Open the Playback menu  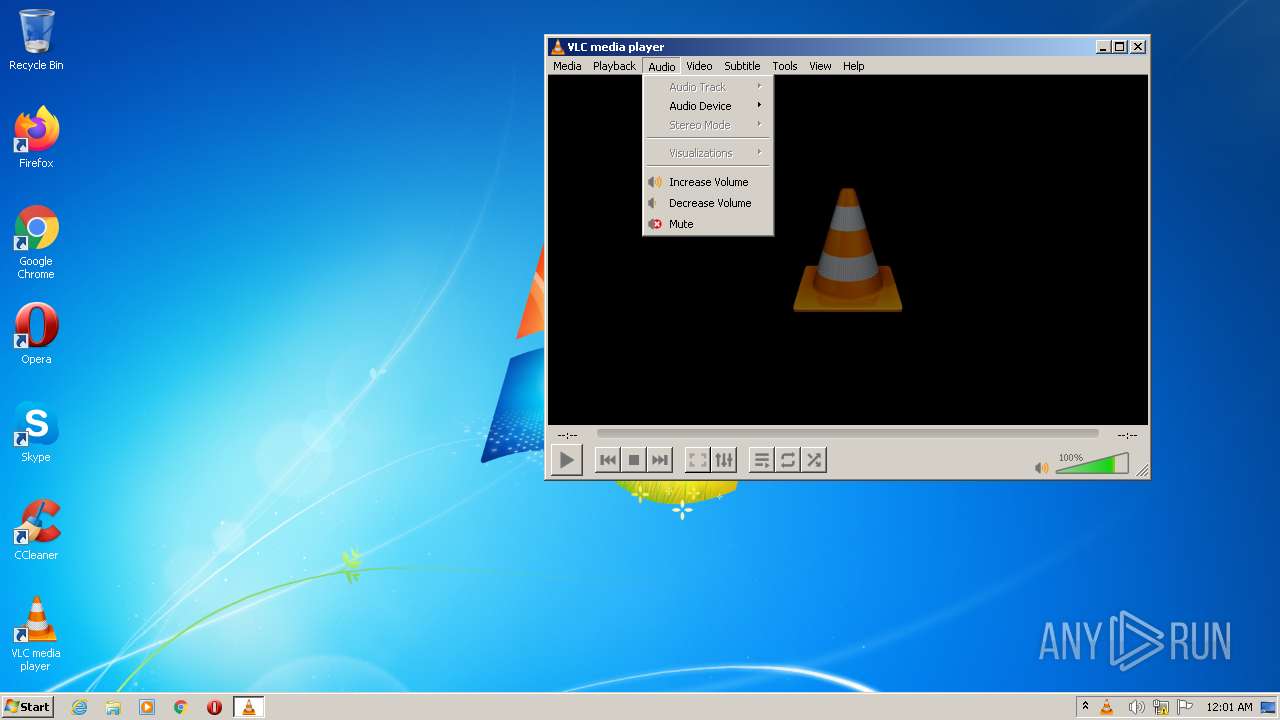(x=614, y=66)
